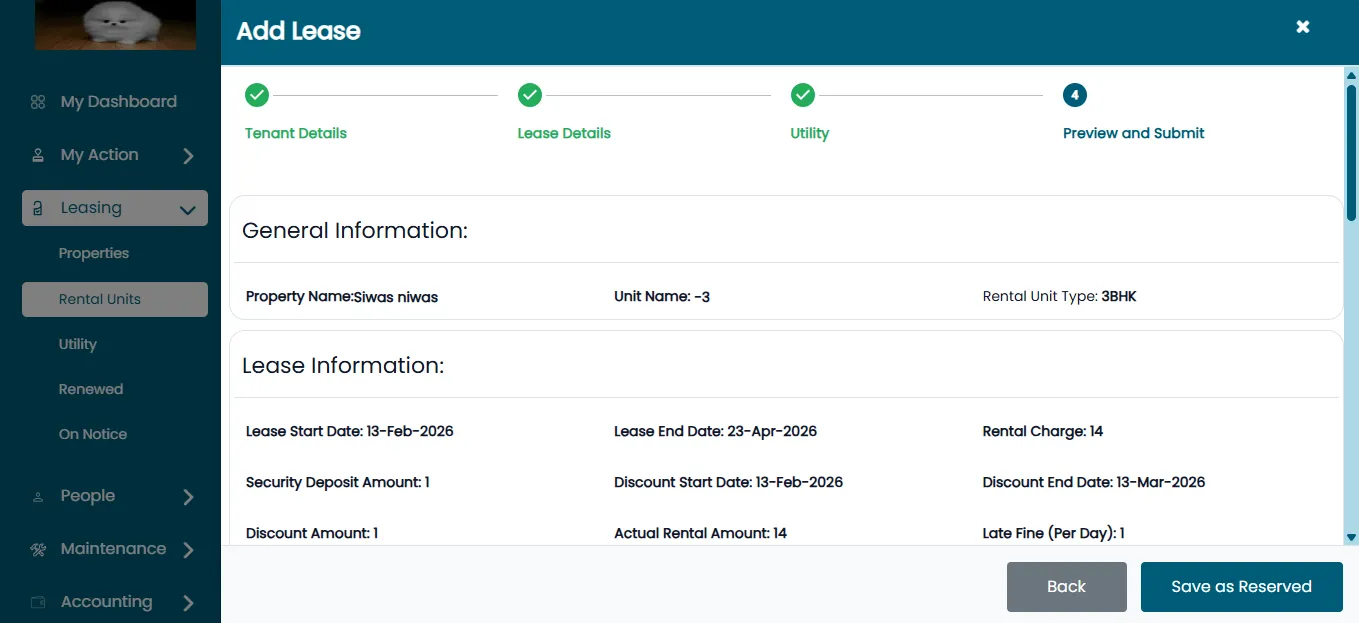The height and width of the screenshot is (623, 1359).
Task: Jump to Tenant Details step label
Action: 296,133
